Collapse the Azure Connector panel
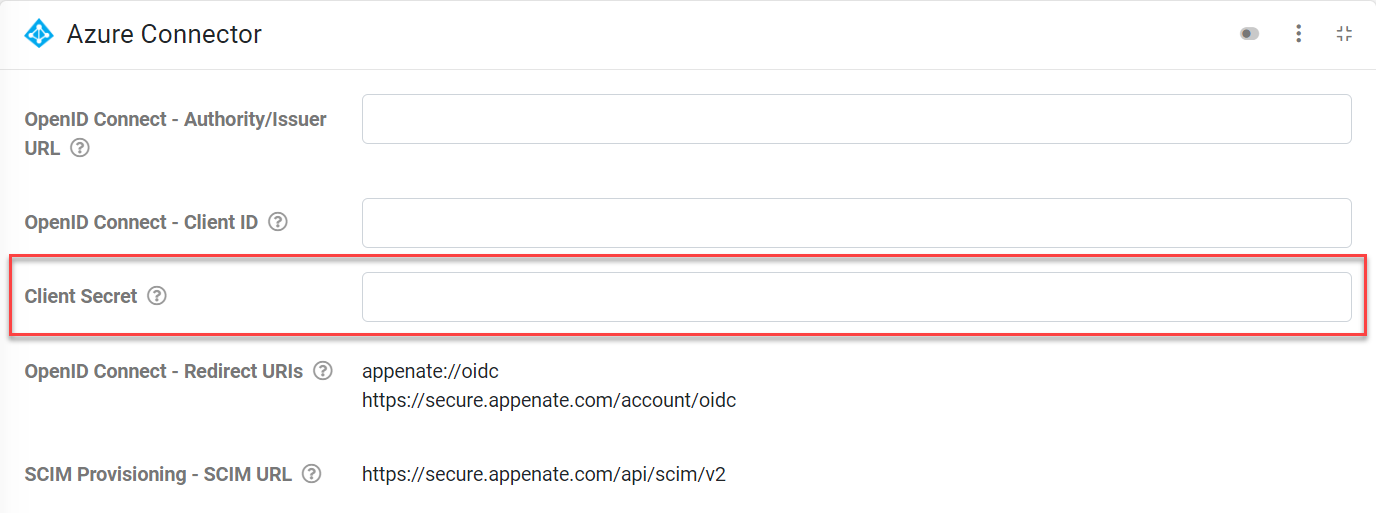Viewport: 1376px width, 513px height. click(1344, 34)
